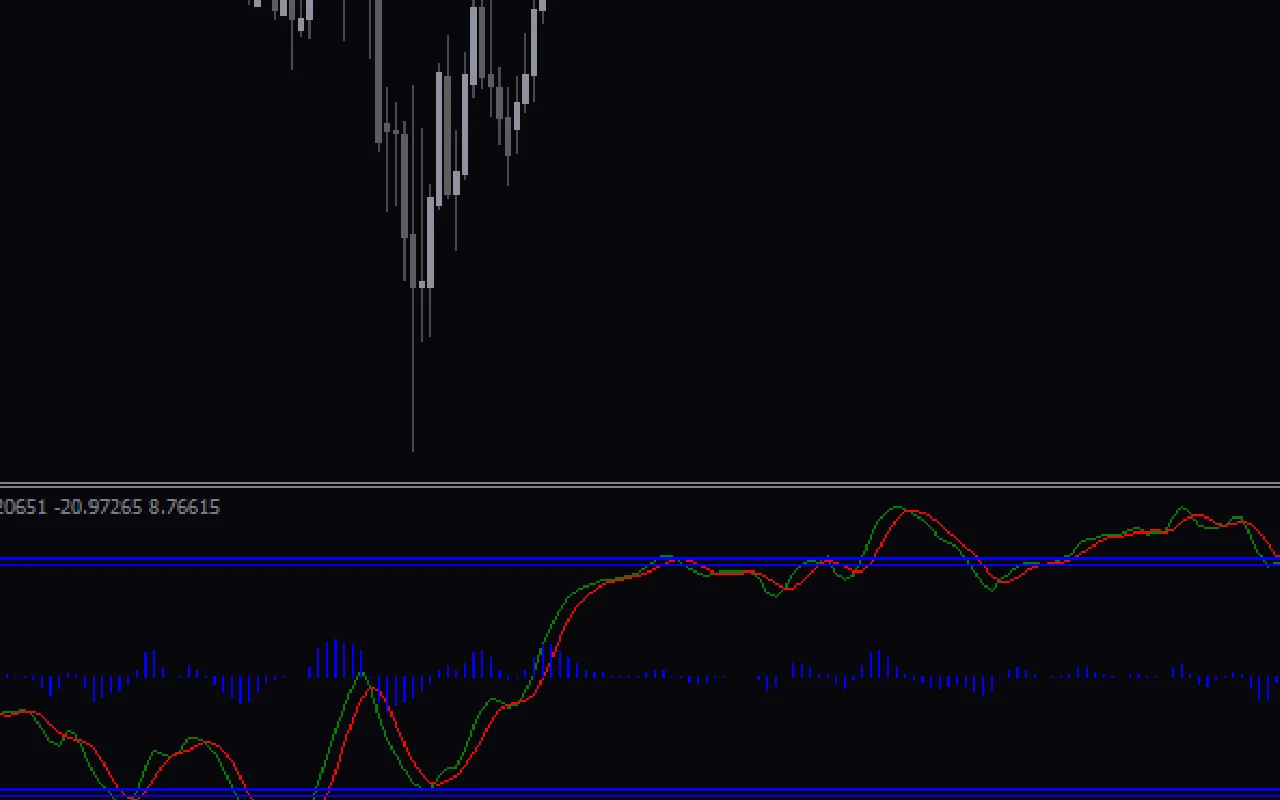Click the tallest blue histogram bar on the left

click(x=337, y=657)
